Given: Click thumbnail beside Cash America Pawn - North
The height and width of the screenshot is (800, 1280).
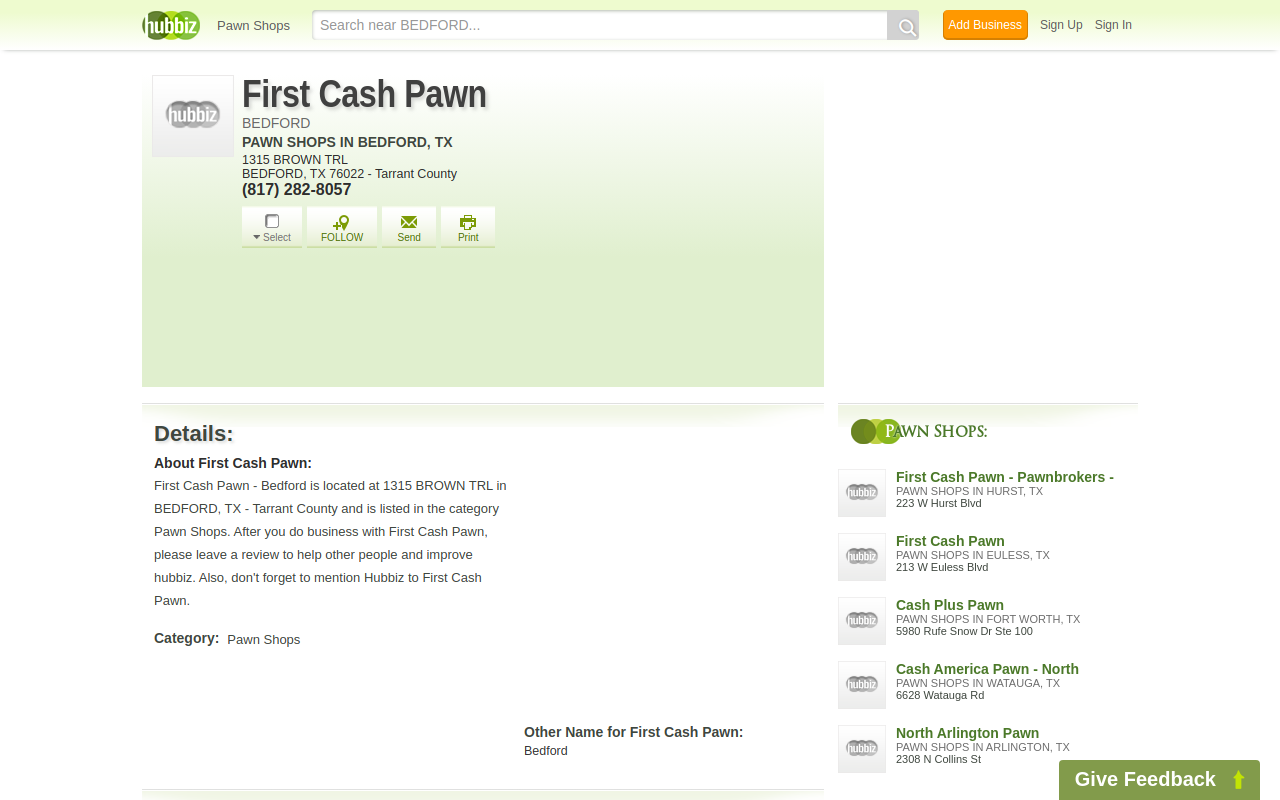Looking at the screenshot, I should click(862, 685).
